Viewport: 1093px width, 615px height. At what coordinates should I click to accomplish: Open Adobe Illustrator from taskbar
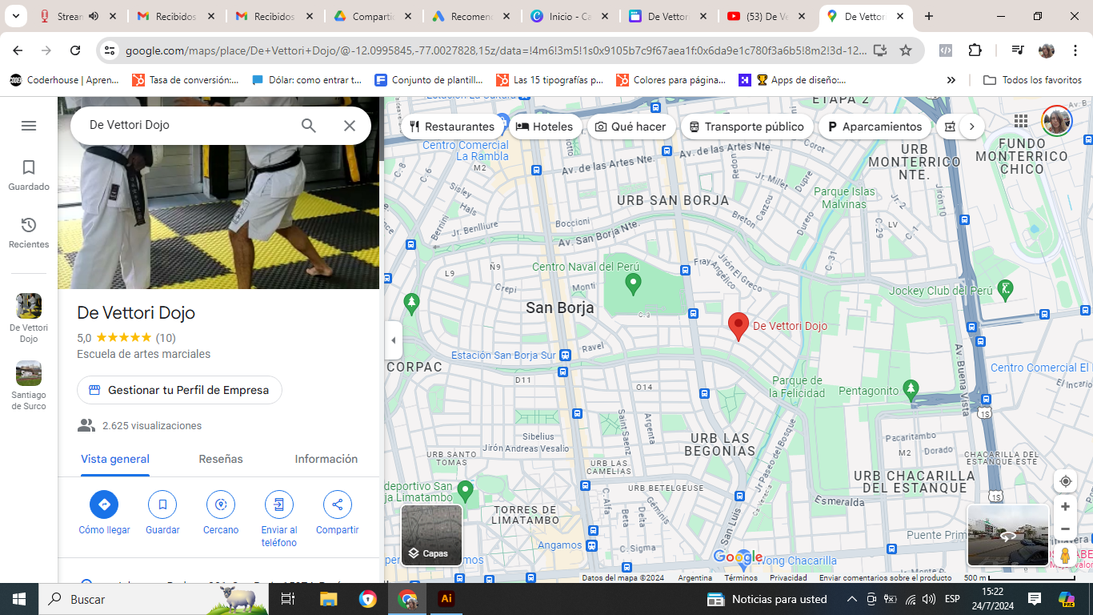pyautogui.click(x=447, y=599)
